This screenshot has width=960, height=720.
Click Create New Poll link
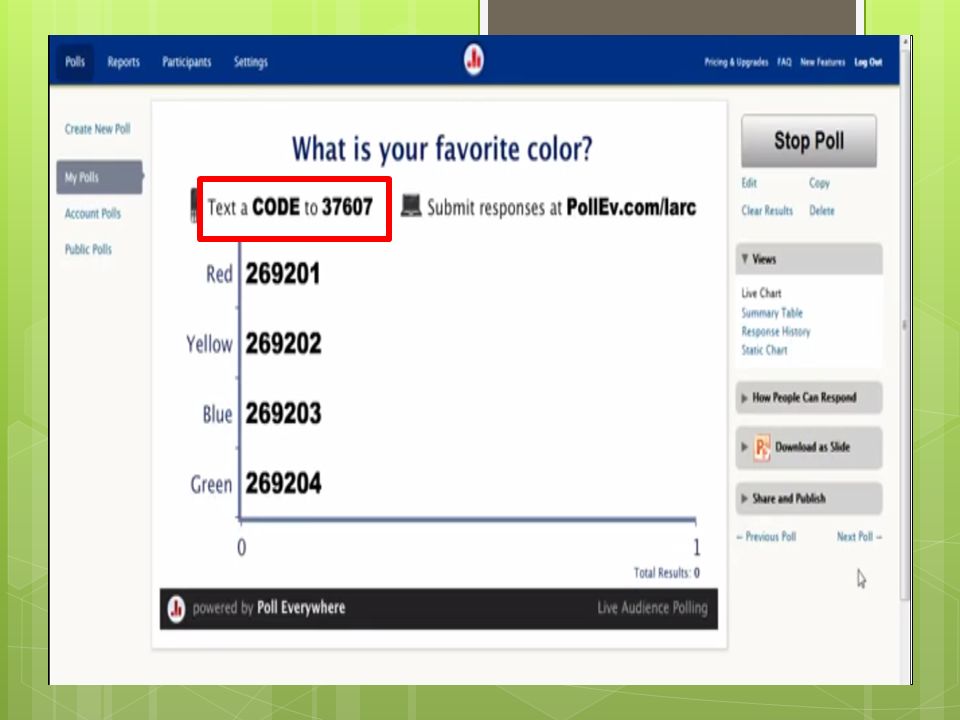pyautogui.click(x=97, y=129)
